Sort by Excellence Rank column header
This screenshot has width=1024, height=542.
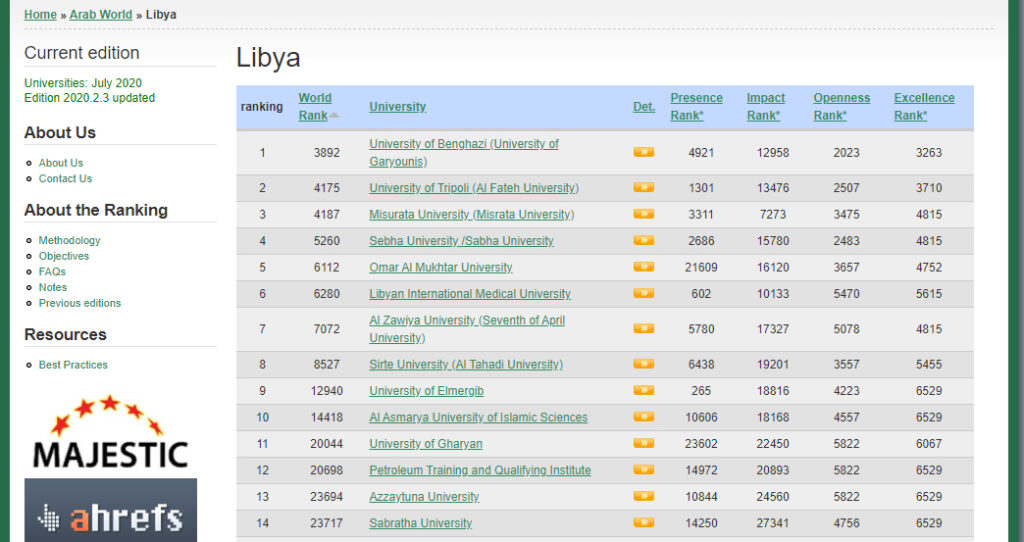(x=923, y=106)
